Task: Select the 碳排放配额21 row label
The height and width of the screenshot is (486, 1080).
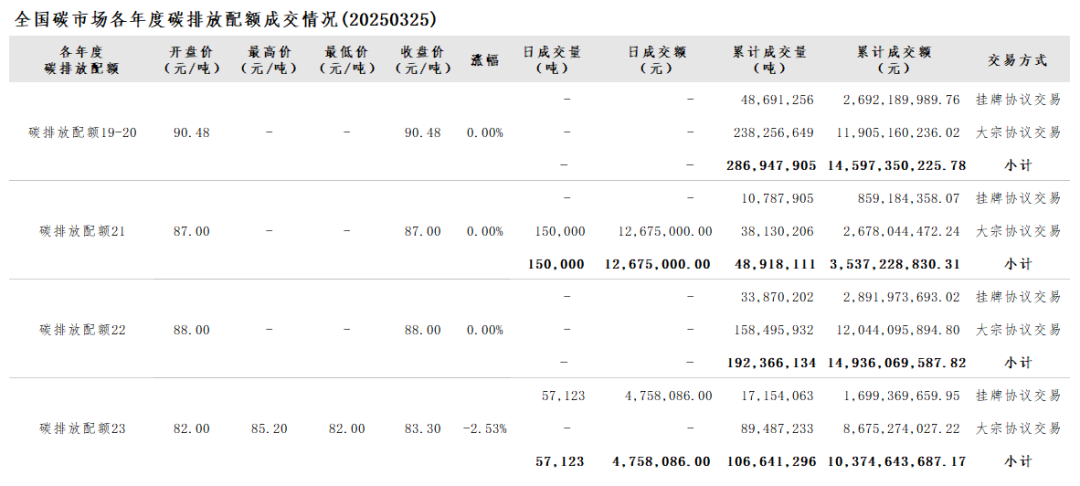Action: [83, 231]
